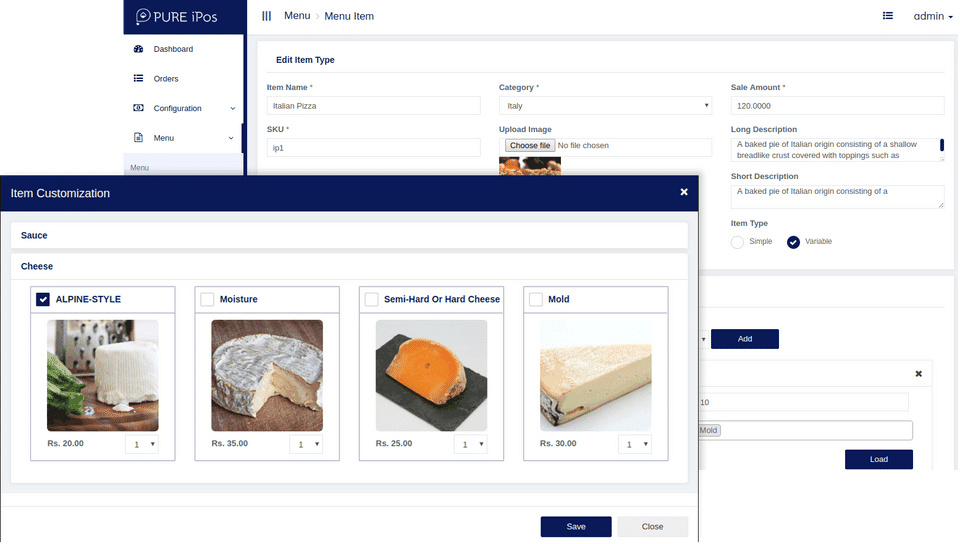The width and height of the screenshot is (960, 544).
Task: Open Orders in sidebar
Action: click(166, 79)
